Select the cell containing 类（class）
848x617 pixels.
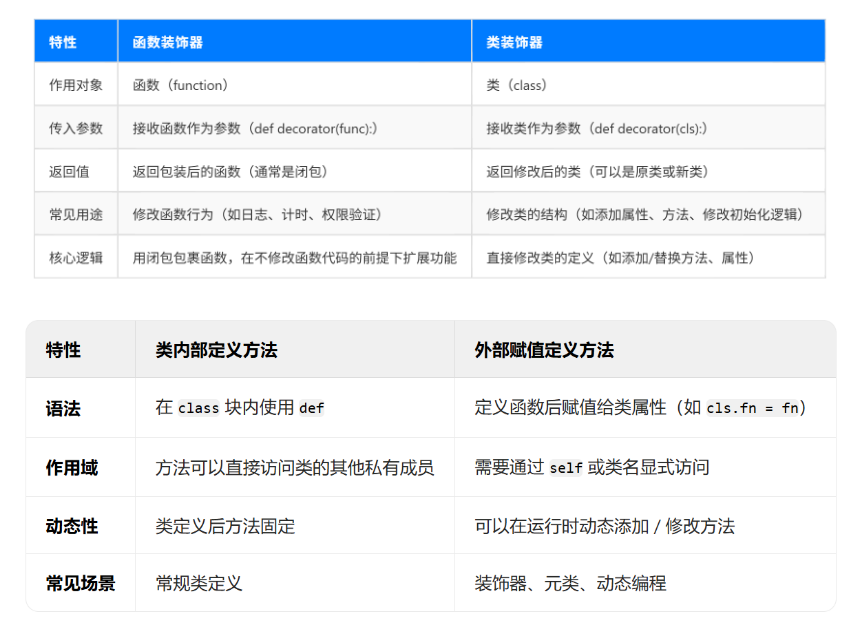click(518, 85)
